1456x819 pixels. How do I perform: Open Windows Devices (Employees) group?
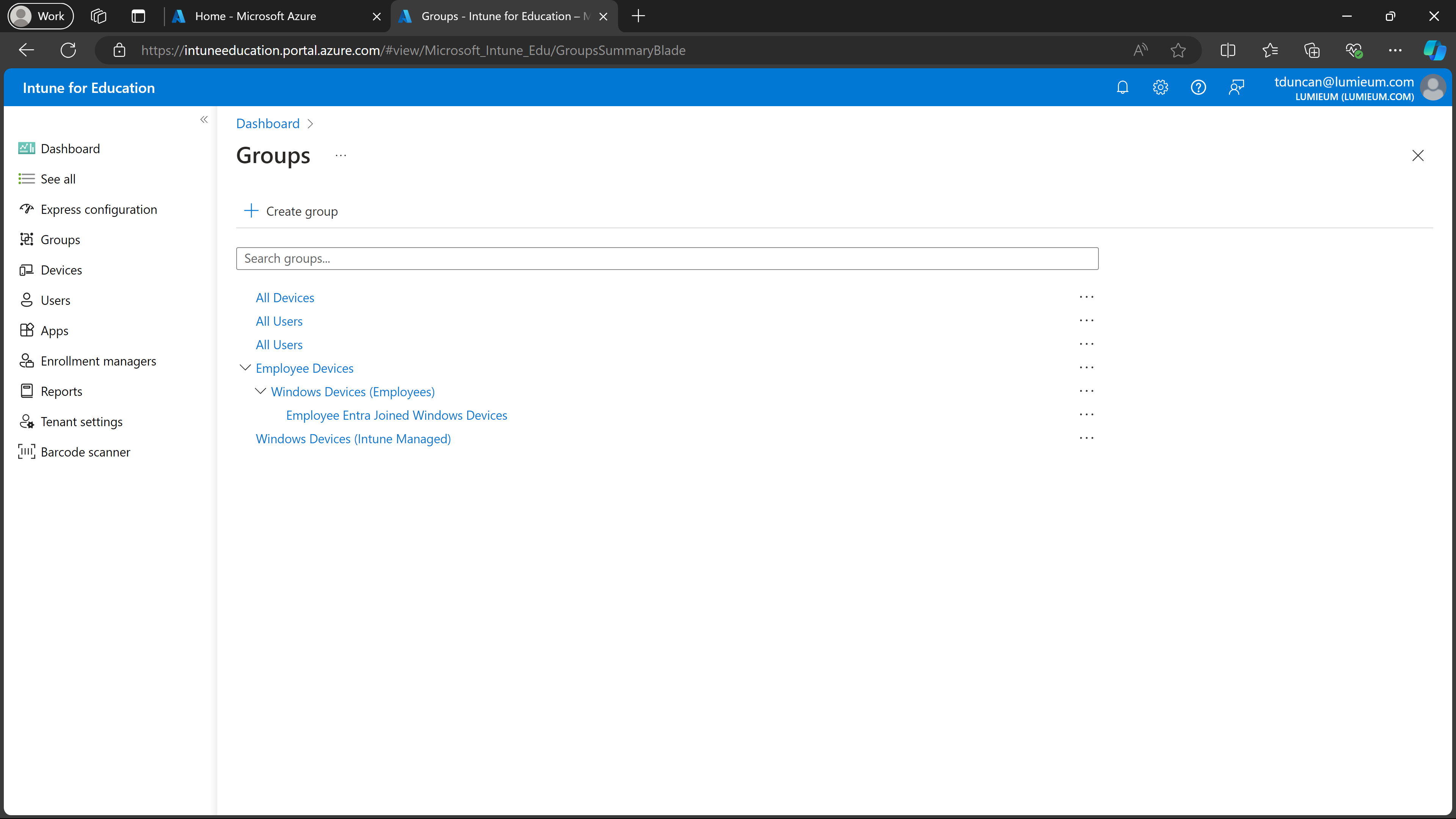point(353,392)
